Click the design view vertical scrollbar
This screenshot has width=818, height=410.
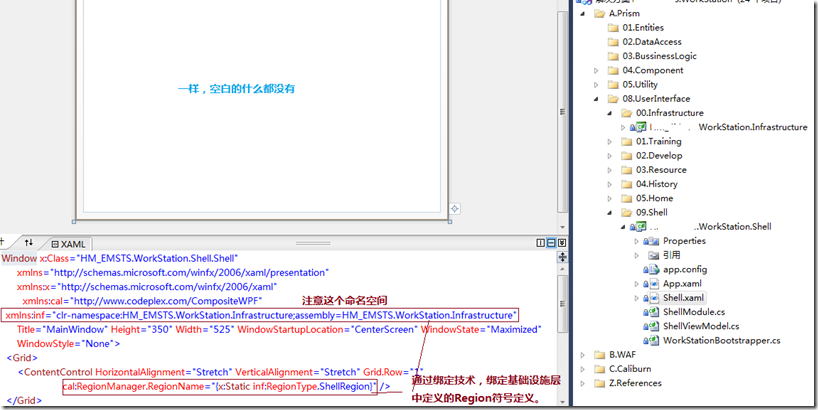pyautogui.click(x=562, y=113)
